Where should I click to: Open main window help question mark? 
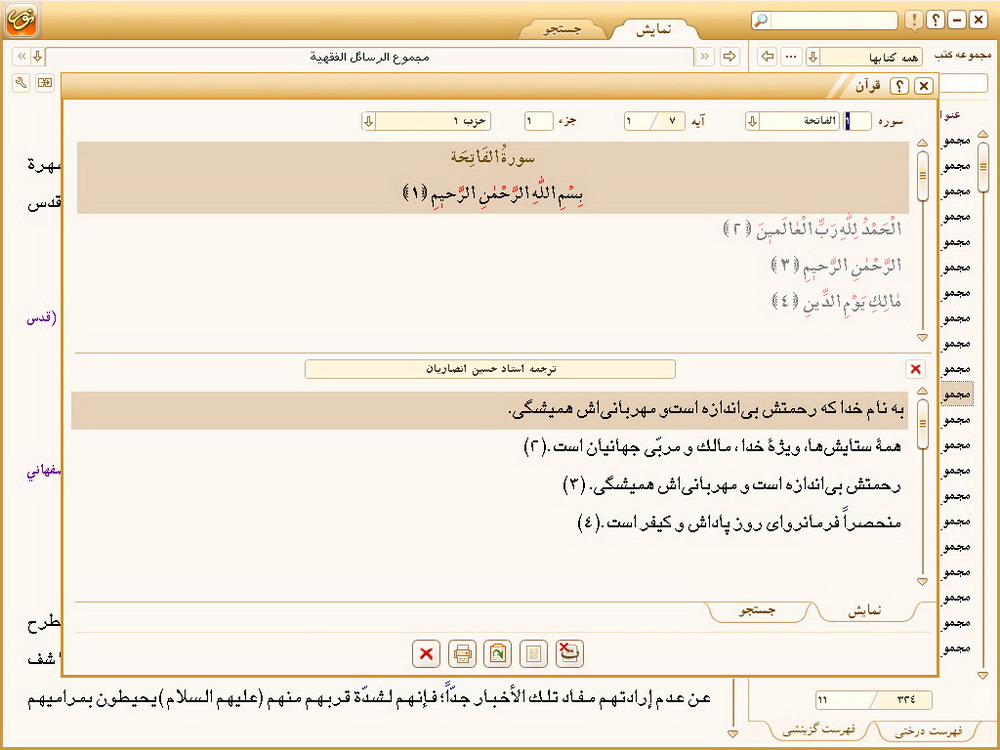point(936,20)
